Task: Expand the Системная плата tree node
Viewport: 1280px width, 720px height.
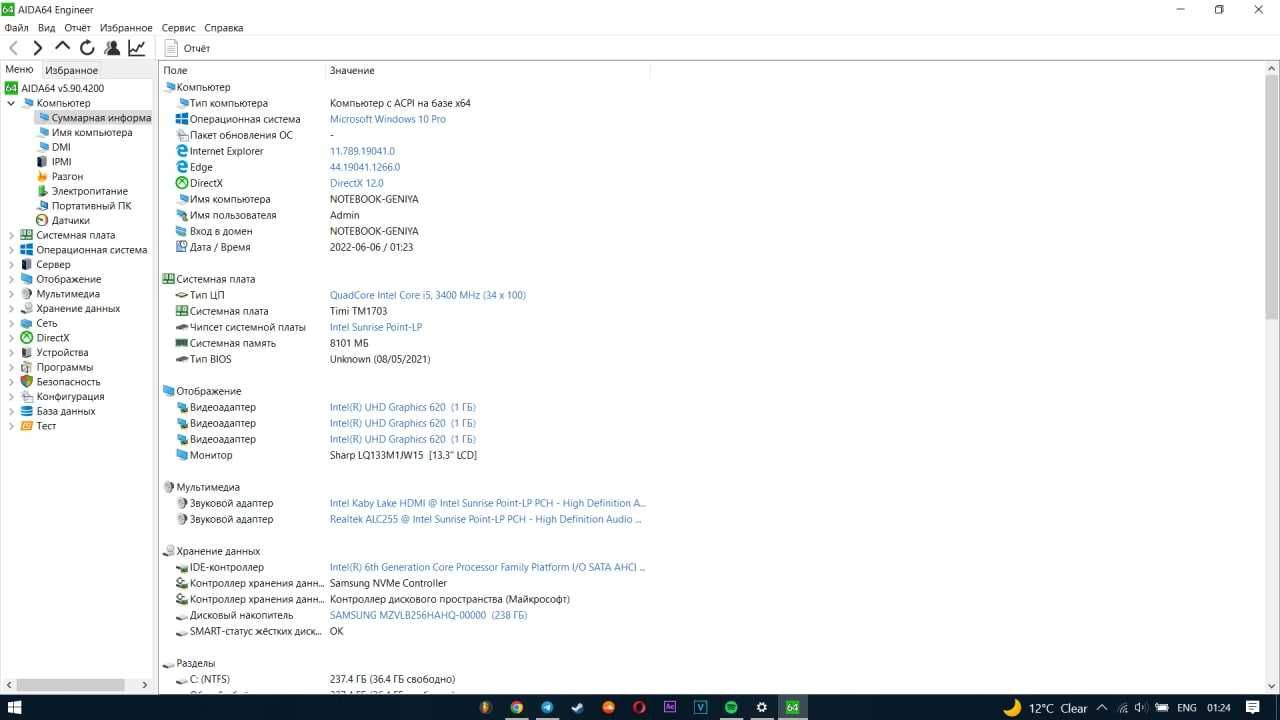Action: point(11,235)
